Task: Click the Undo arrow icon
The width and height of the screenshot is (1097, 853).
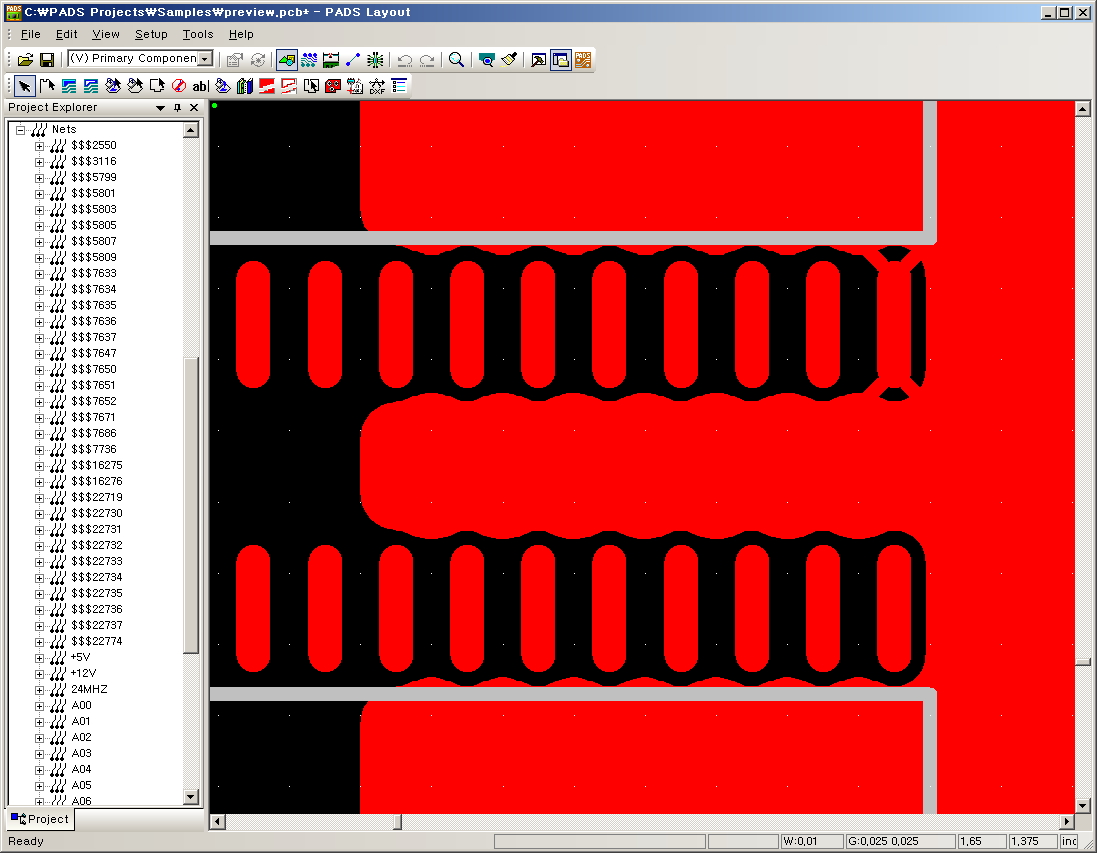Action: coord(404,60)
